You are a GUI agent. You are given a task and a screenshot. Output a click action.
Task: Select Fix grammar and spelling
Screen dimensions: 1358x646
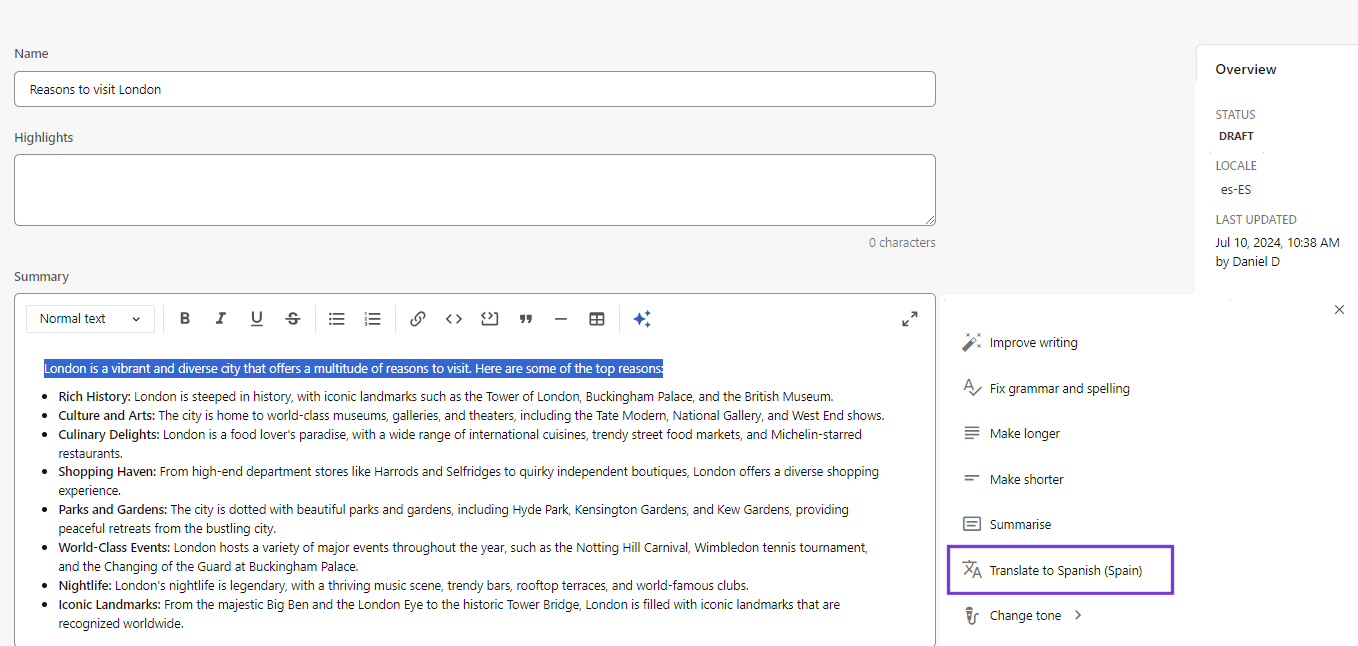point(1060,388)
